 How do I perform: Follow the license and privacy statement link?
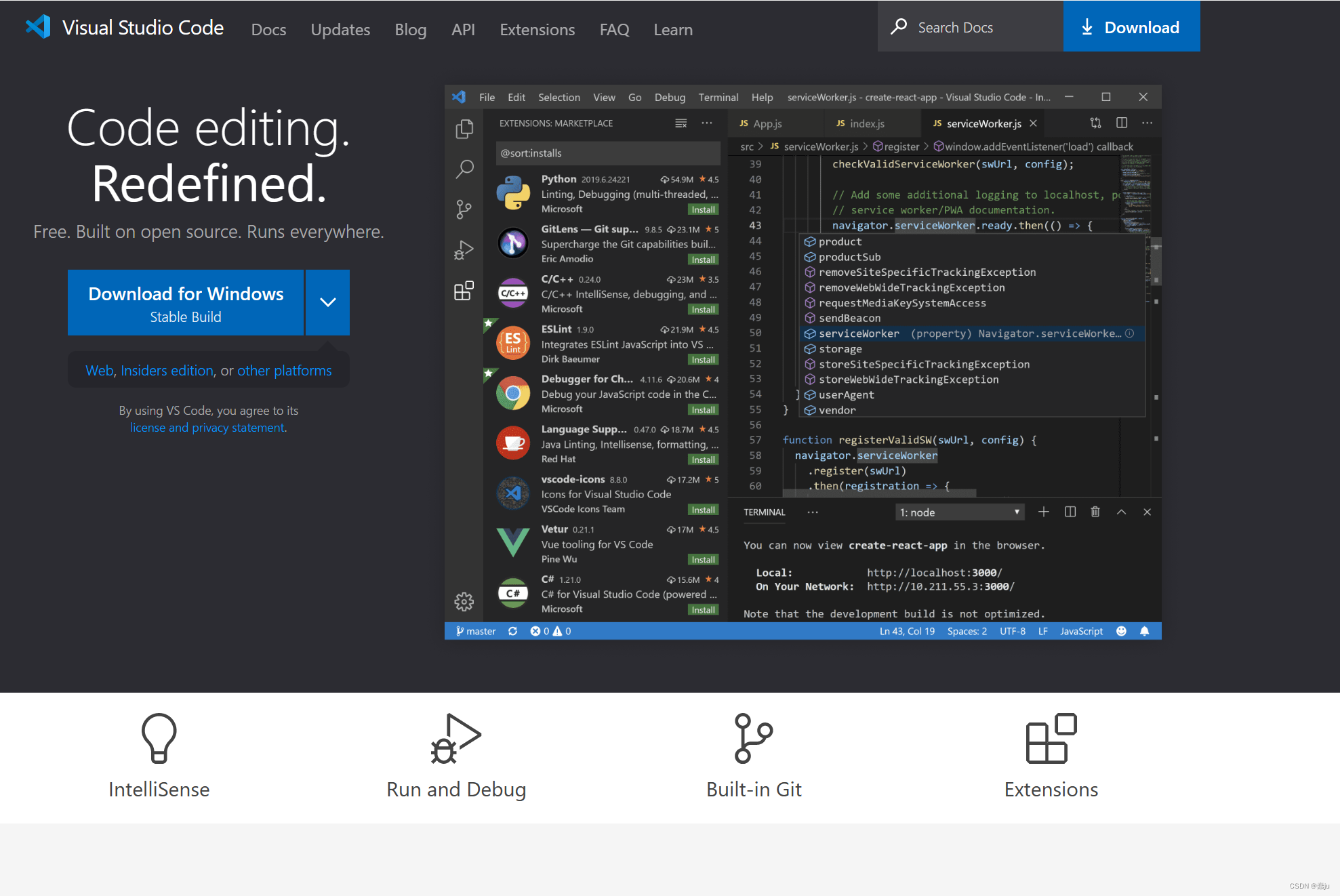(x=207, y=428)
